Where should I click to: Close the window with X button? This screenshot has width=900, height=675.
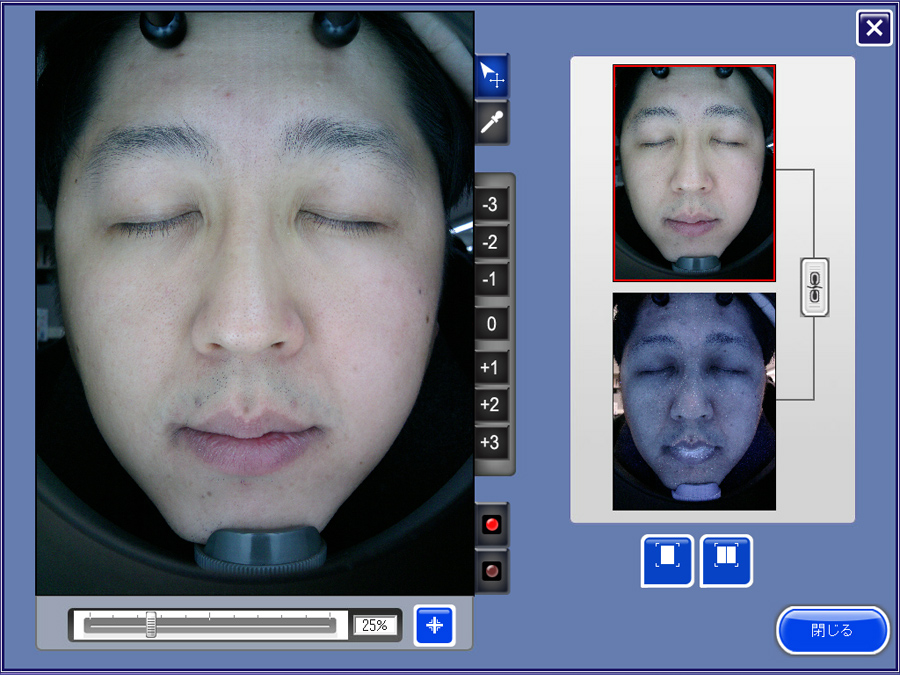click(x=874, y=28)
